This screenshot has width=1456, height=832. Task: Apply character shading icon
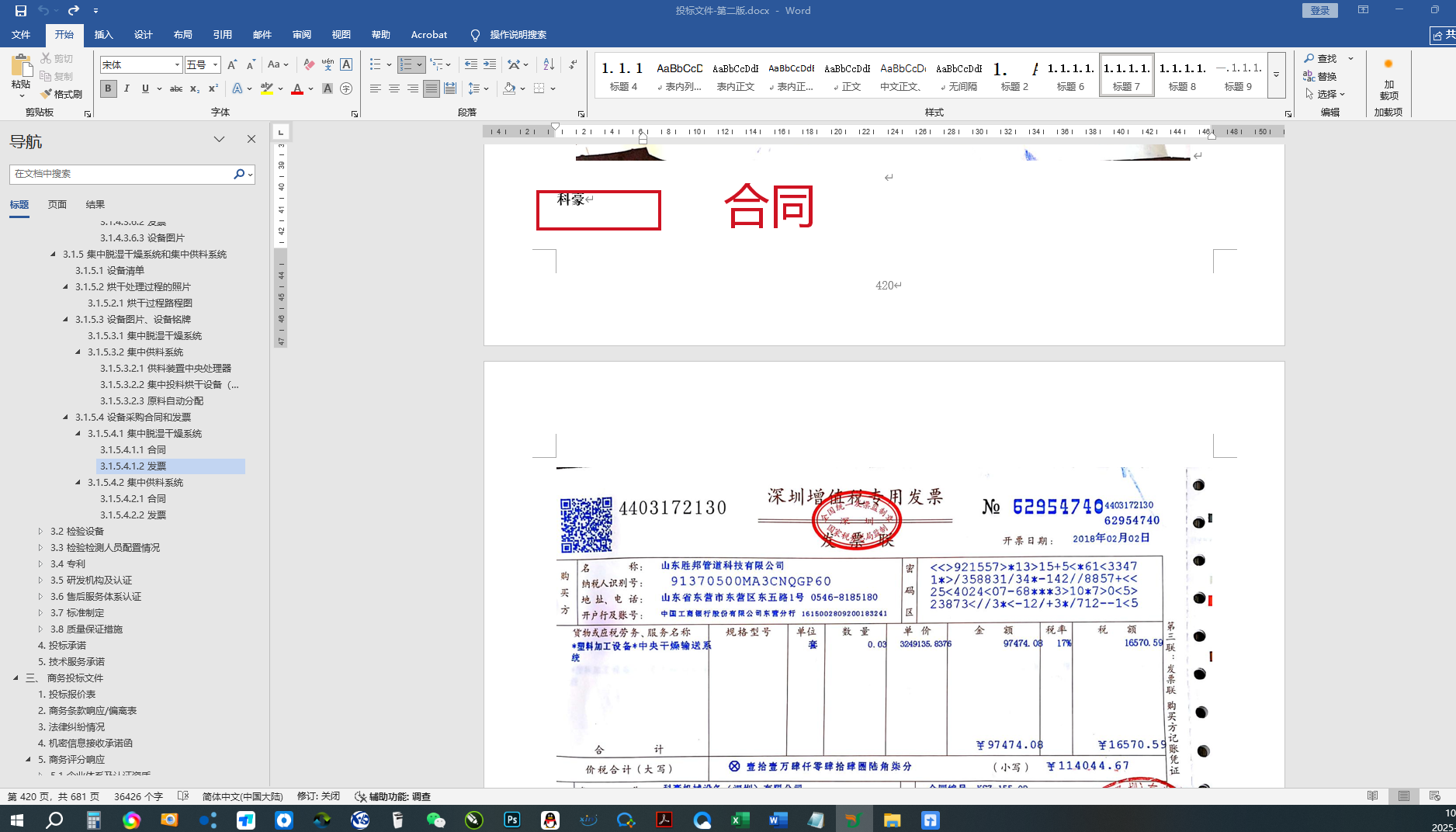coord(328,88)
